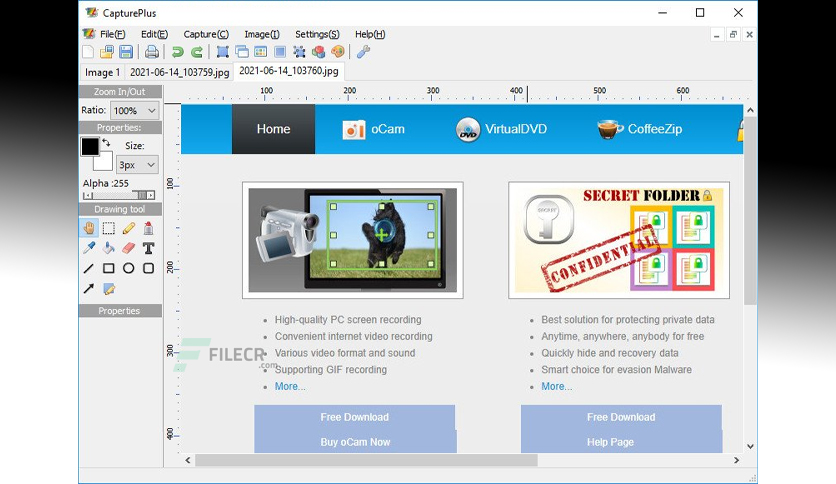This screenshot has width=836, height=484.
Task: Swap foreground and background colors
Action: [106, 142]
